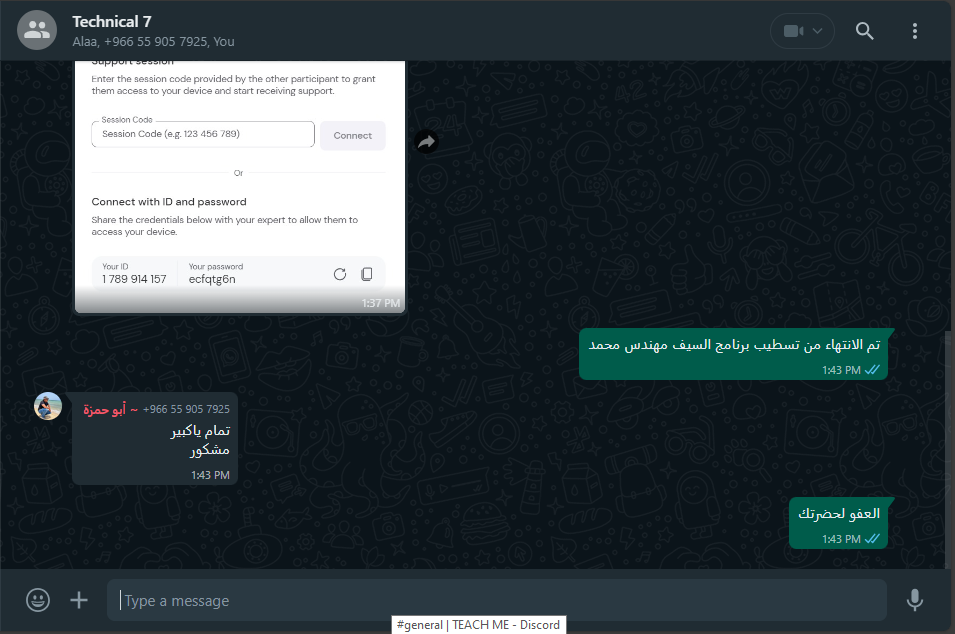Focus the Type a message field
The image size is (955, 634).
coord(496,600)
